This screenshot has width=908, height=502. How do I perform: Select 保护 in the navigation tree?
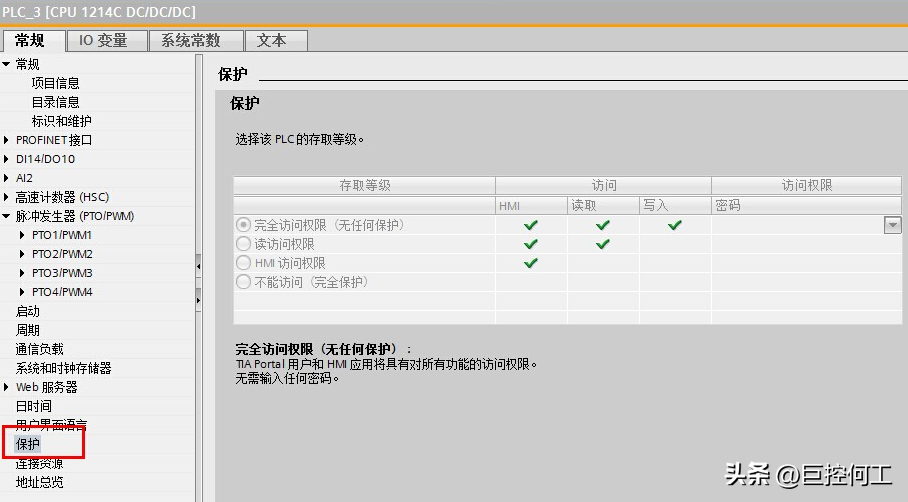(x=28, y=444)
